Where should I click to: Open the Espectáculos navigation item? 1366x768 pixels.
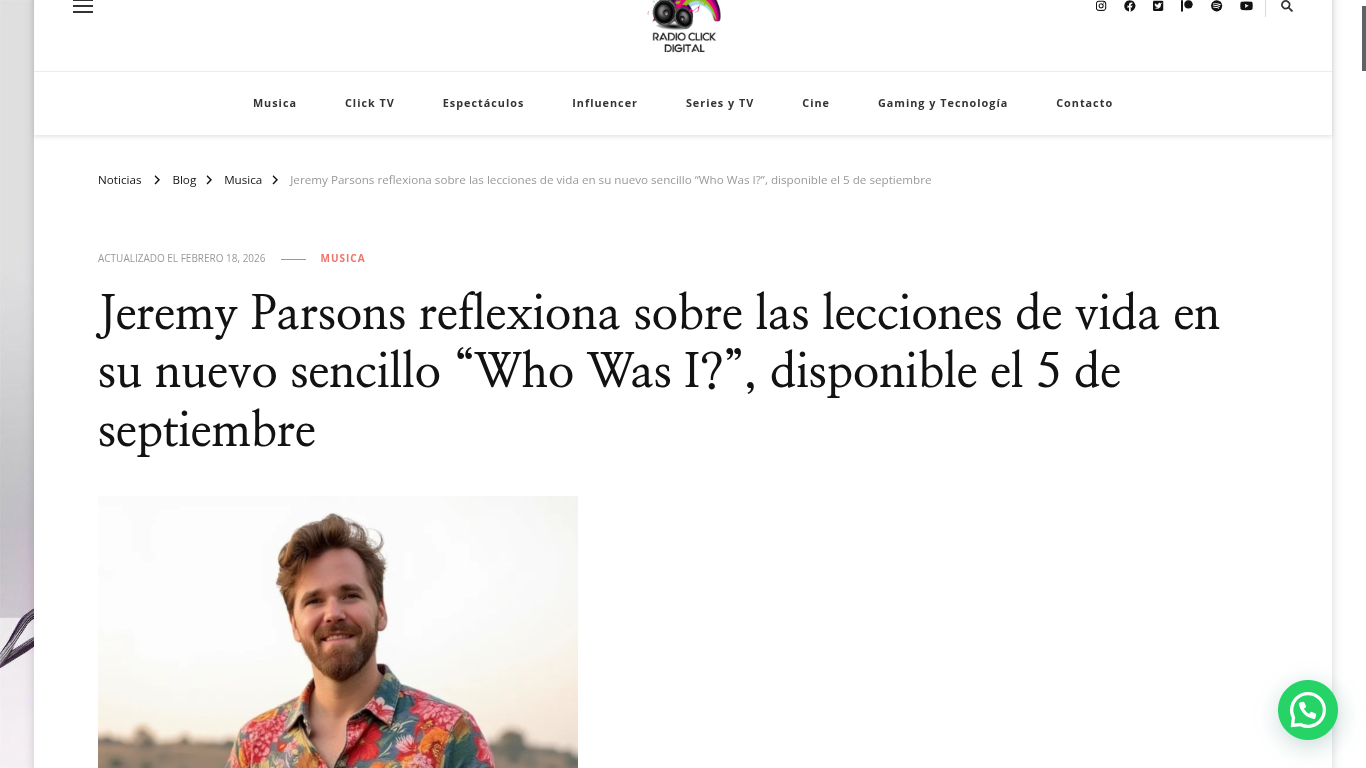483,103
